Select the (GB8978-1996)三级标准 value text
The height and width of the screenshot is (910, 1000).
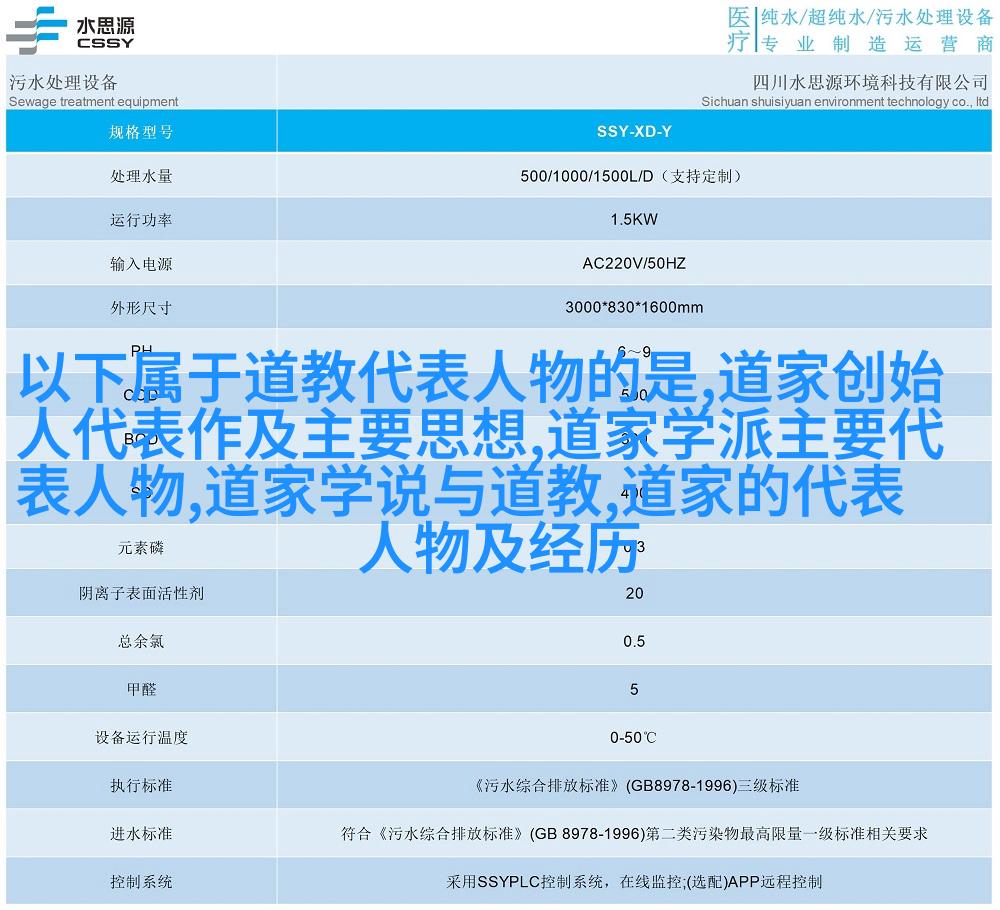point(712,786)
